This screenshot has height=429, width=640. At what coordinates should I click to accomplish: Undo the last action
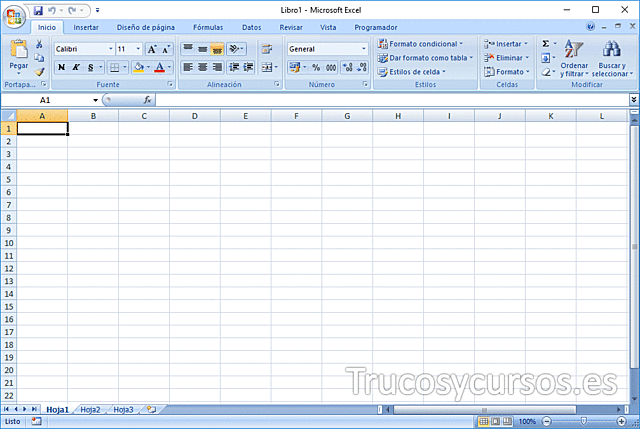(52, 10)
